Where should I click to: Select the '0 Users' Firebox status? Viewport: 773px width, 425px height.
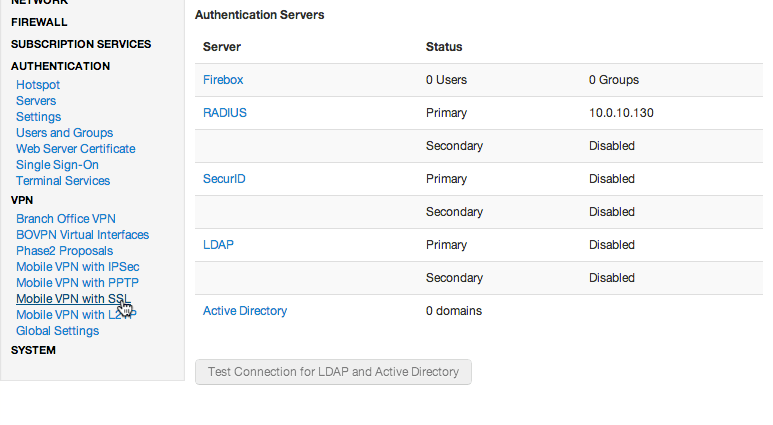[446, 80]
